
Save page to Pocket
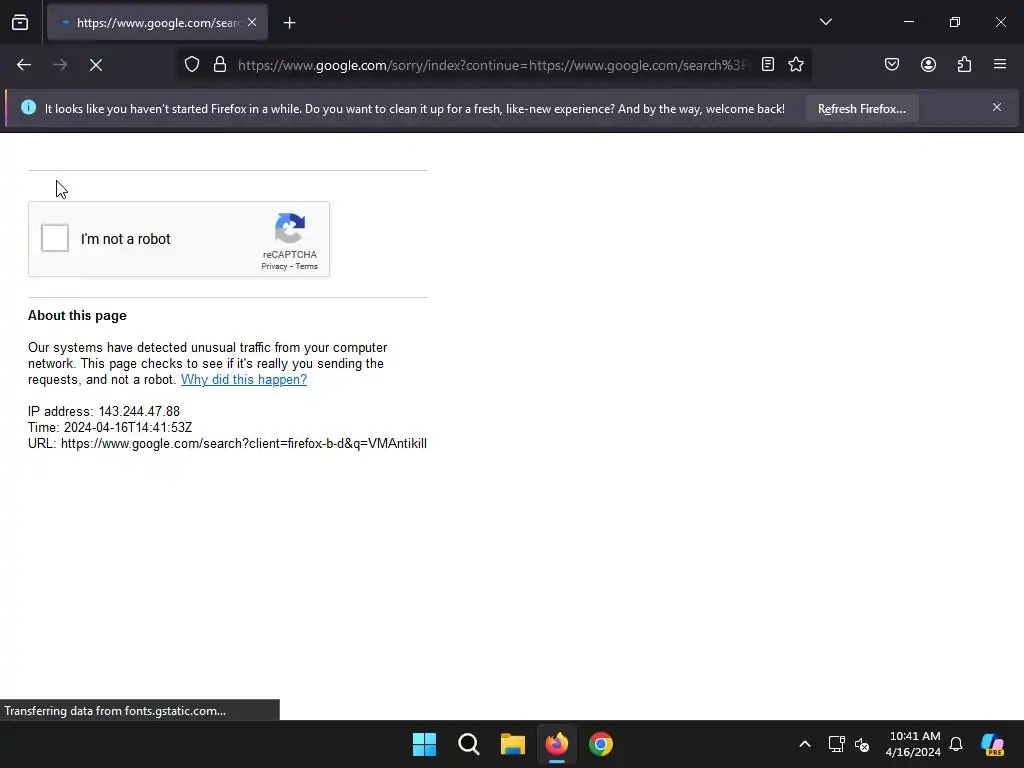[x=892, y=65]
